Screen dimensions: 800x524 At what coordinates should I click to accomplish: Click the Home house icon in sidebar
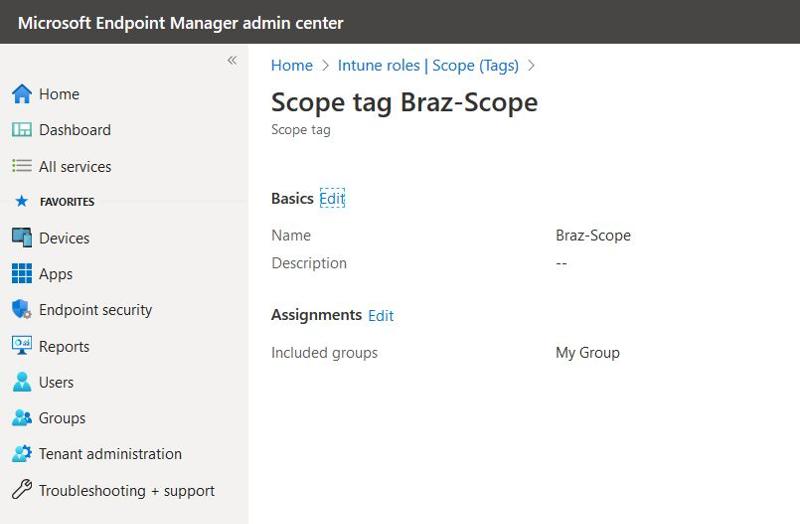coord(22,94)
